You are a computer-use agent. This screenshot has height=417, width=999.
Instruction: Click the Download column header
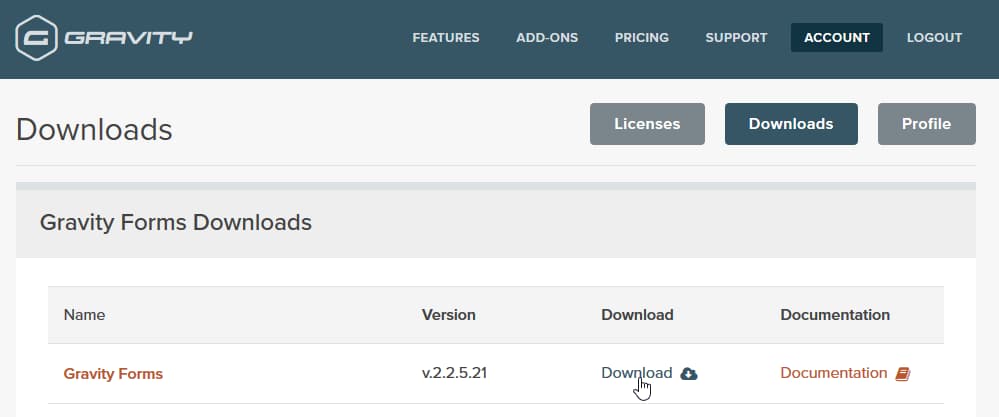point(637,315)
